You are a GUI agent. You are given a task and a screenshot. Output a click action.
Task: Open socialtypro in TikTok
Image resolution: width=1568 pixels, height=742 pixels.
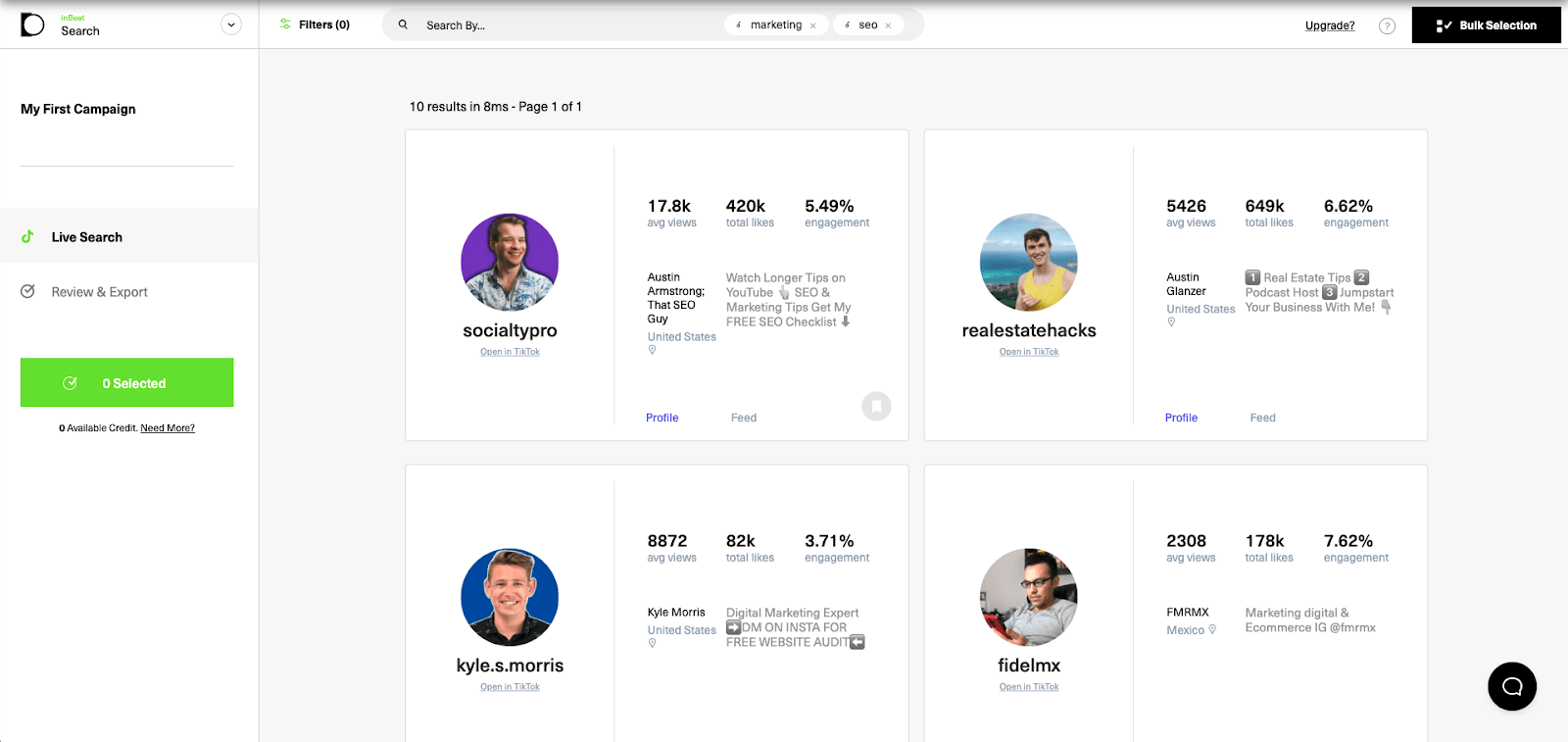(510, 352)
